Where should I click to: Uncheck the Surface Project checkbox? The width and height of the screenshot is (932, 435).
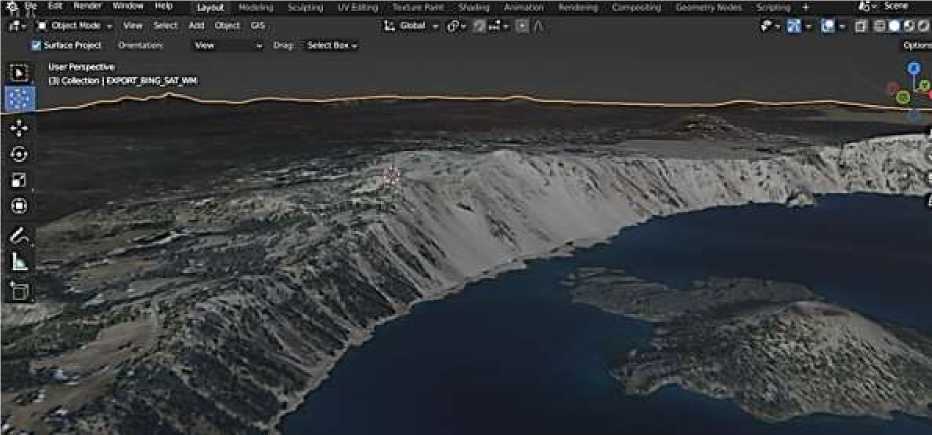37,45
